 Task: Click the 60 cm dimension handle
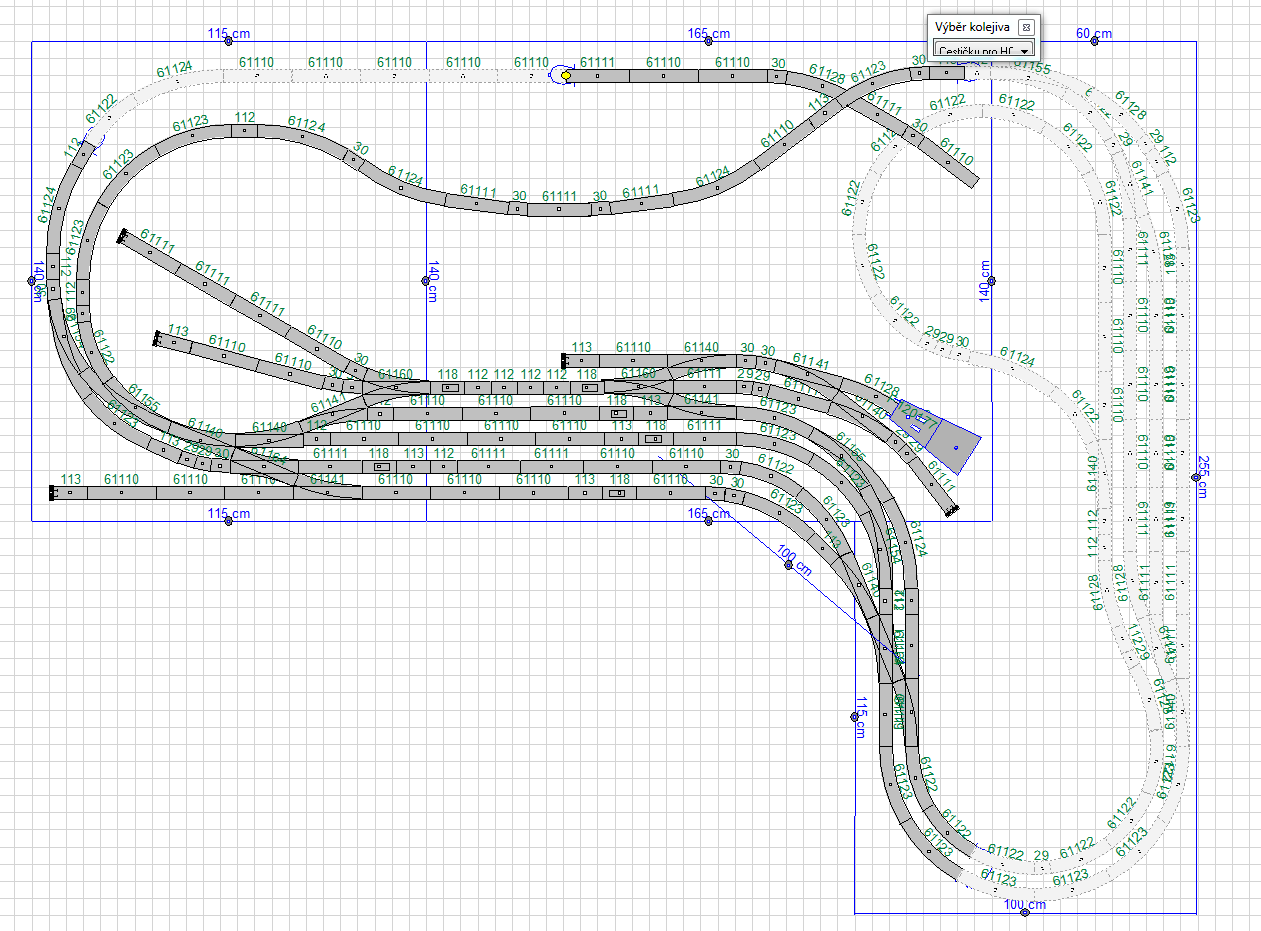click(x=1095, y=41)
